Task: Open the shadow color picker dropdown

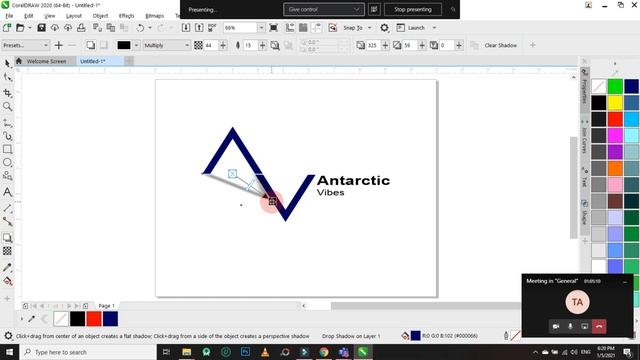Action: click(x=136, y=45)
